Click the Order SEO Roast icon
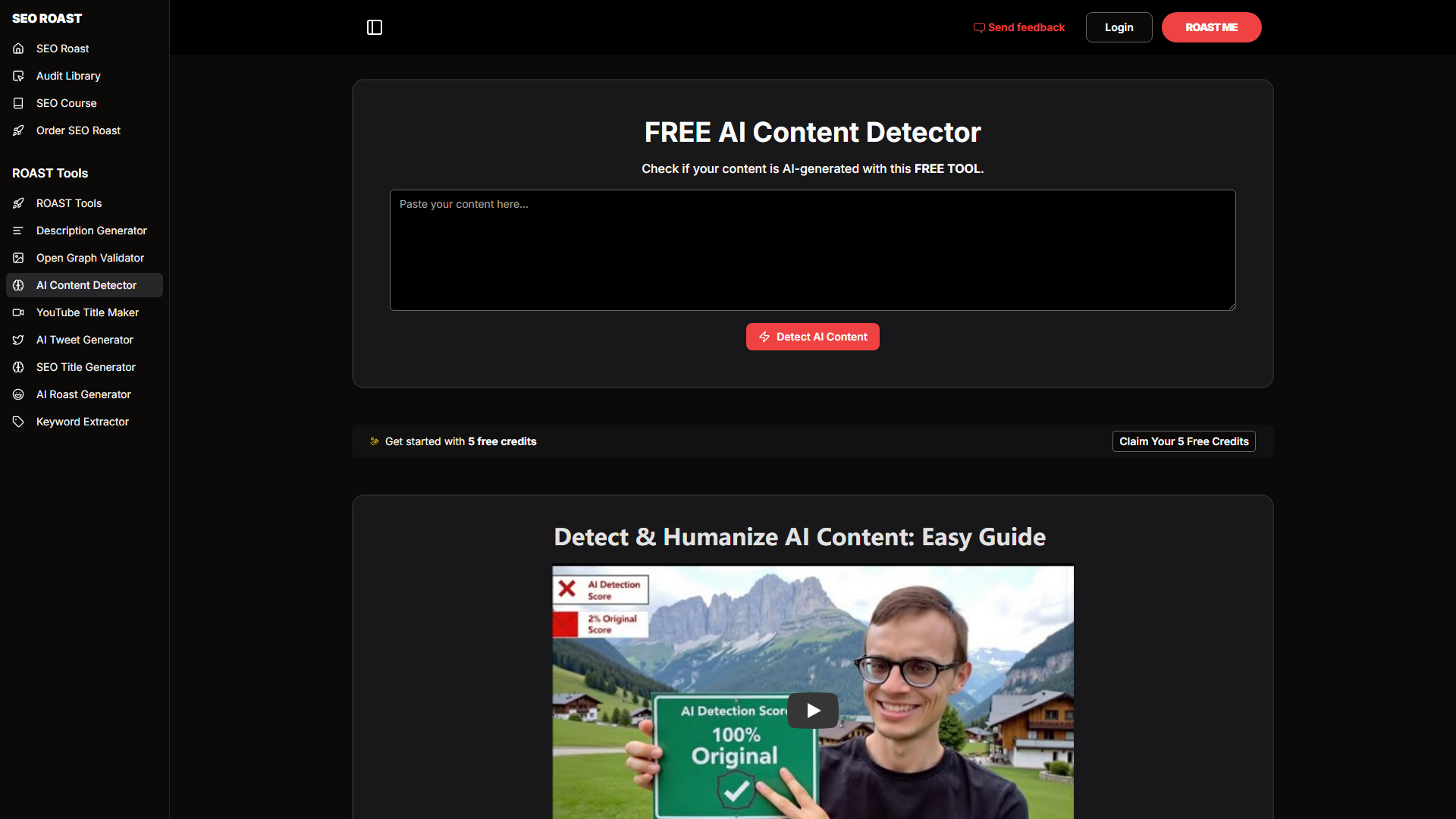Screen dimensions: 1456x819 point(19,130)
